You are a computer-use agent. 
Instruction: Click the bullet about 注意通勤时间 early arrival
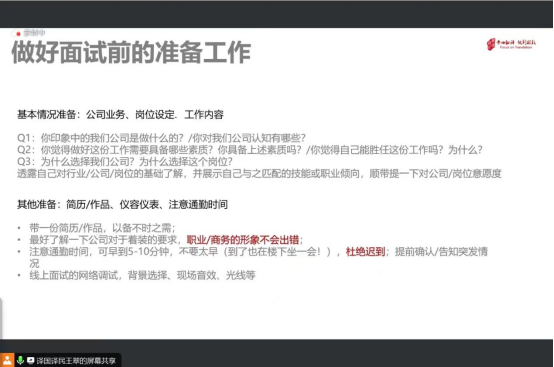258,258
